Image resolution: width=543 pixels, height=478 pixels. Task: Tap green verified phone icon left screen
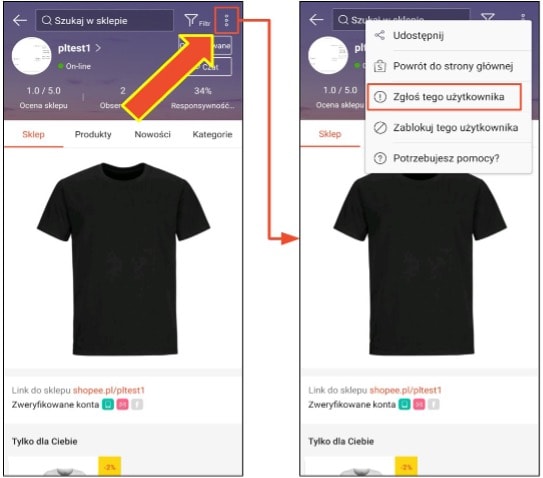pyautogui.click(x=108, y=405)
